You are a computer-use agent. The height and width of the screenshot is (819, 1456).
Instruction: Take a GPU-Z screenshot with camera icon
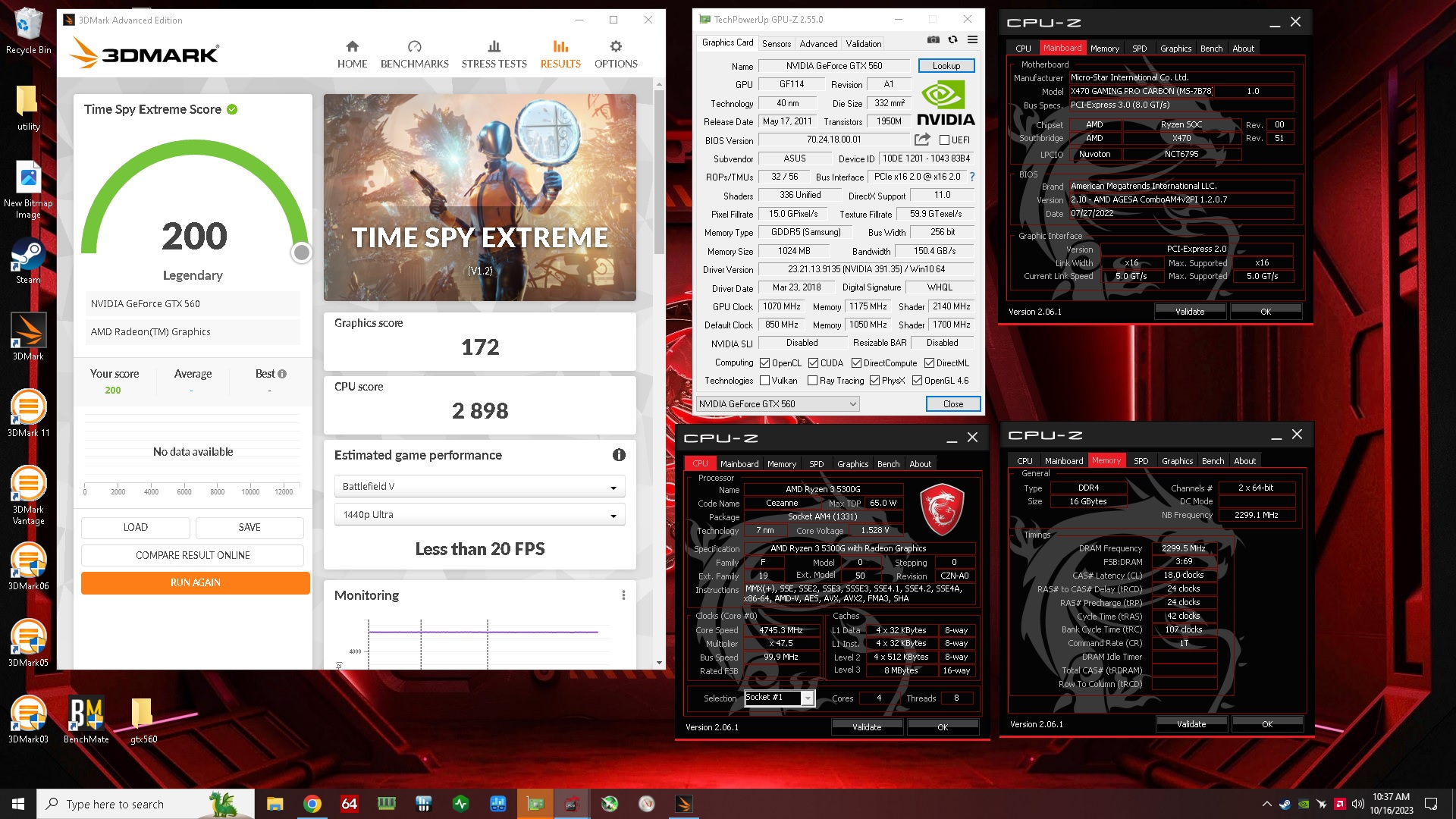point(934,40)
